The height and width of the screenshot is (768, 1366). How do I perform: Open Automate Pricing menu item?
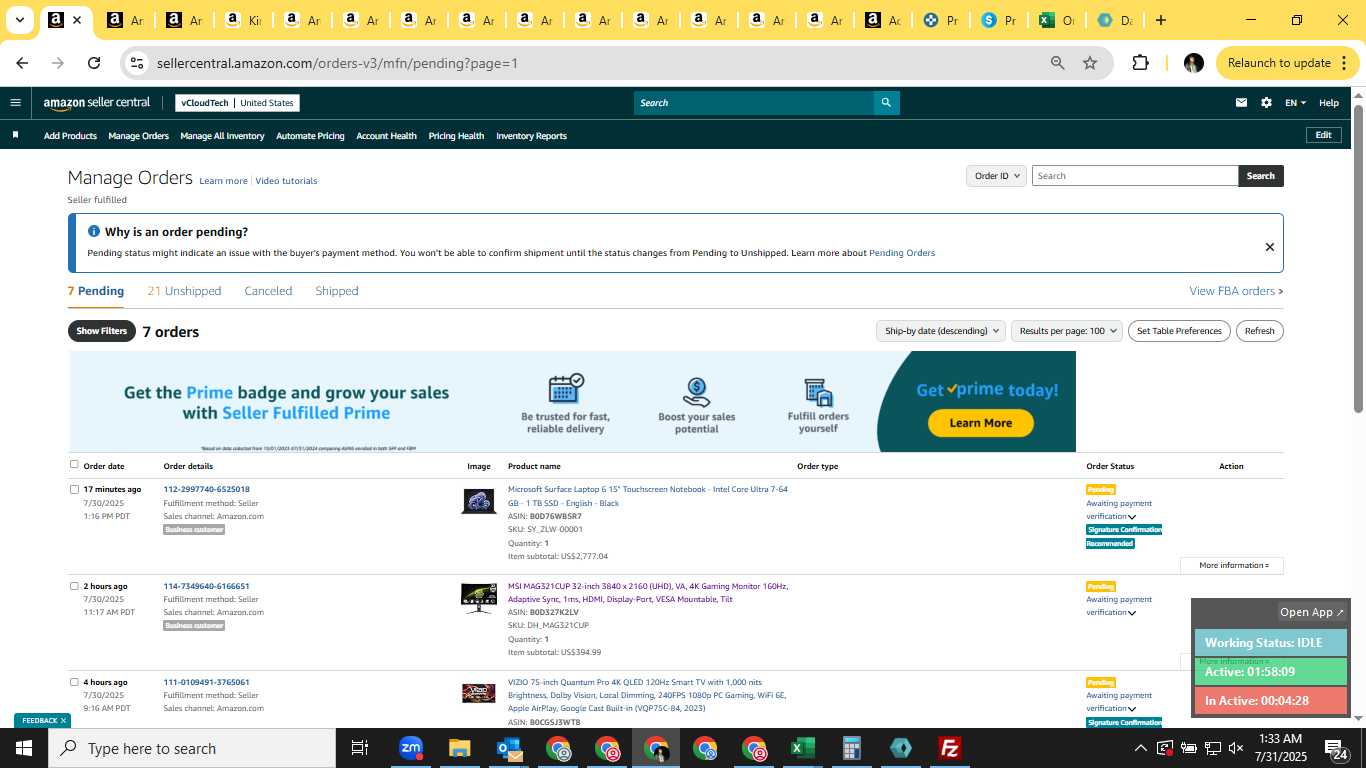pyautogui.click(x=310, y=136)
